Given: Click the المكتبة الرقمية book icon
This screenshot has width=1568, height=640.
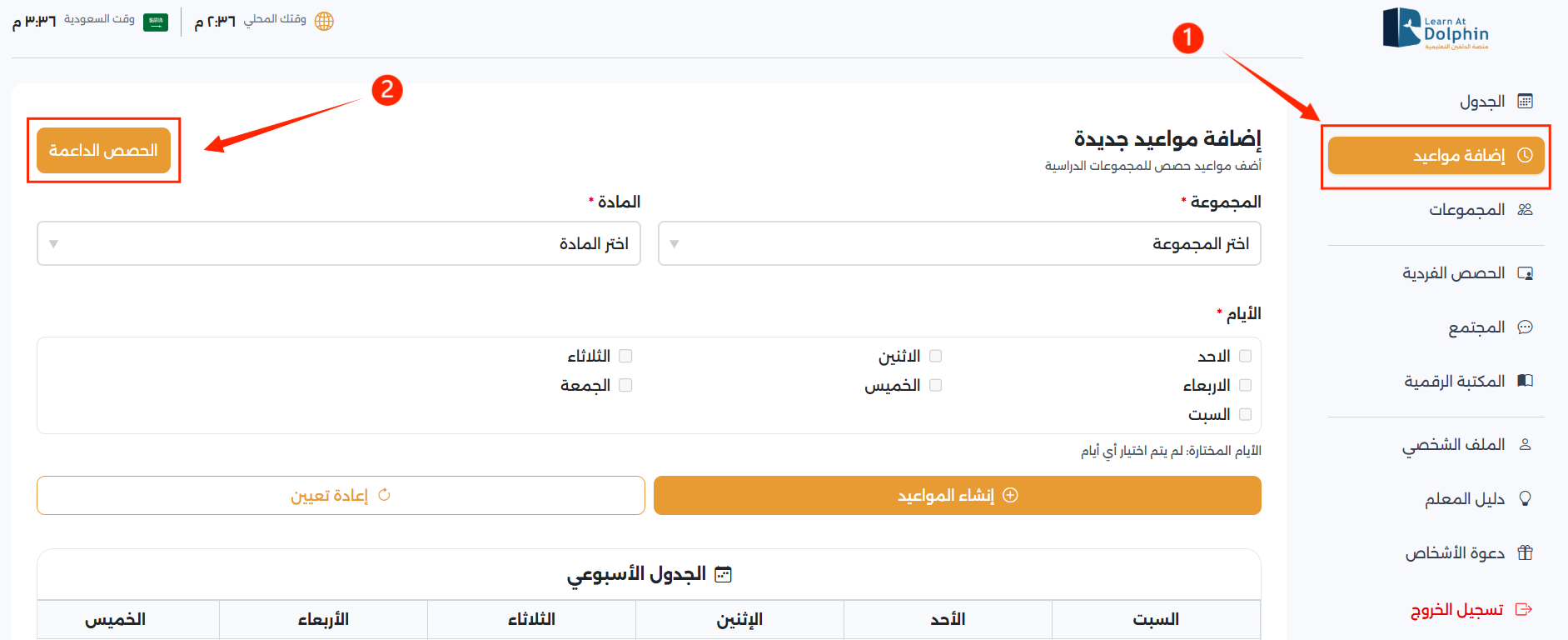Looking at the screenshot, I should (x=1526, y=381).
